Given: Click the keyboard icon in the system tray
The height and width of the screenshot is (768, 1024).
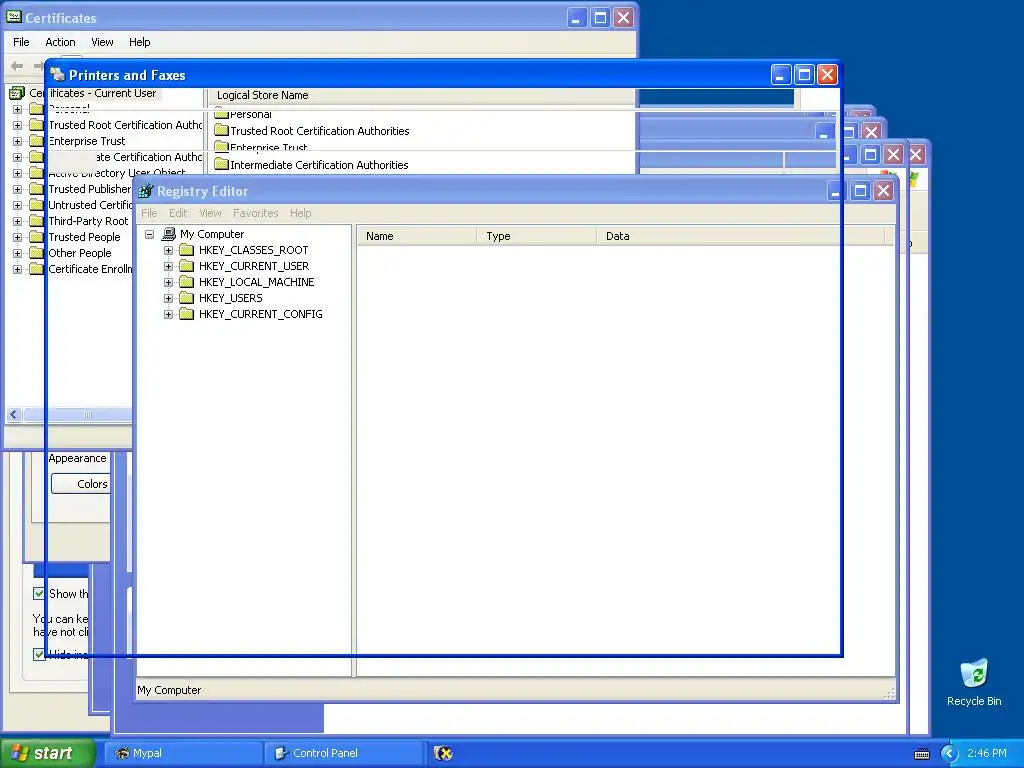Looking at the screenshot, I should [x=921, y=754].
